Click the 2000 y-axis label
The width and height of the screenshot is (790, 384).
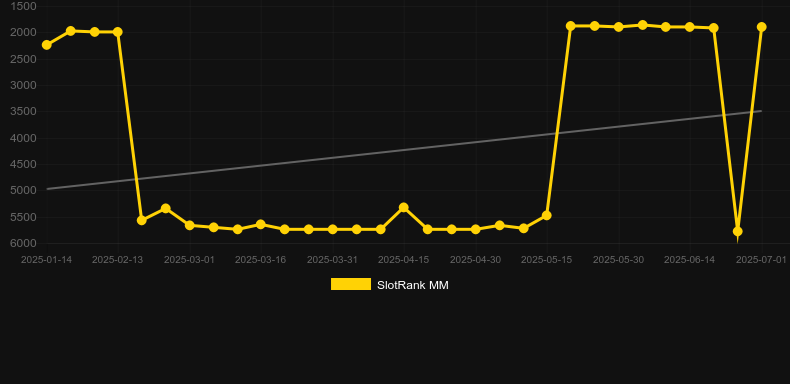click(23, 32)
